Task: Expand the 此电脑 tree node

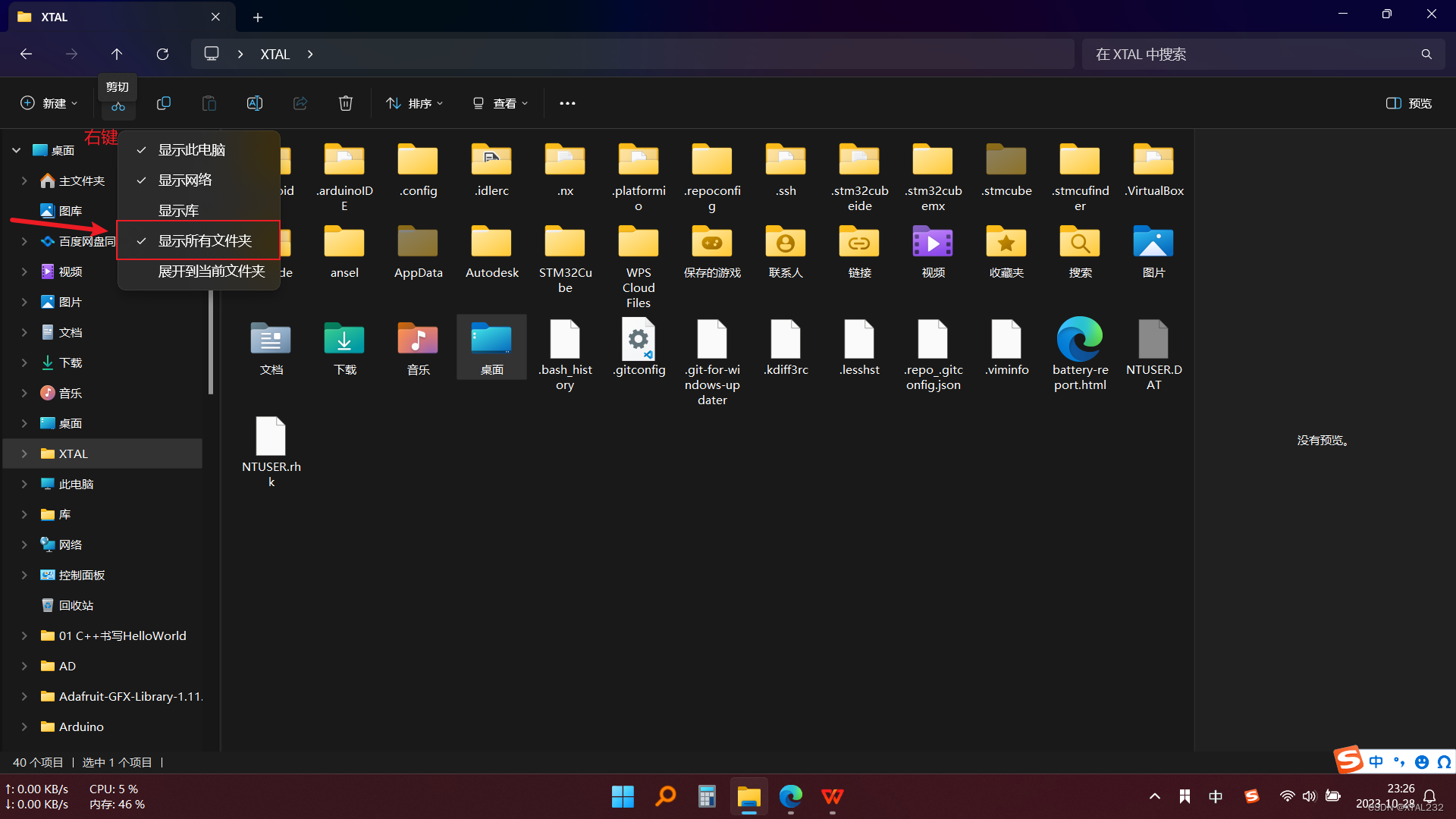Action: tap(24, 484)
